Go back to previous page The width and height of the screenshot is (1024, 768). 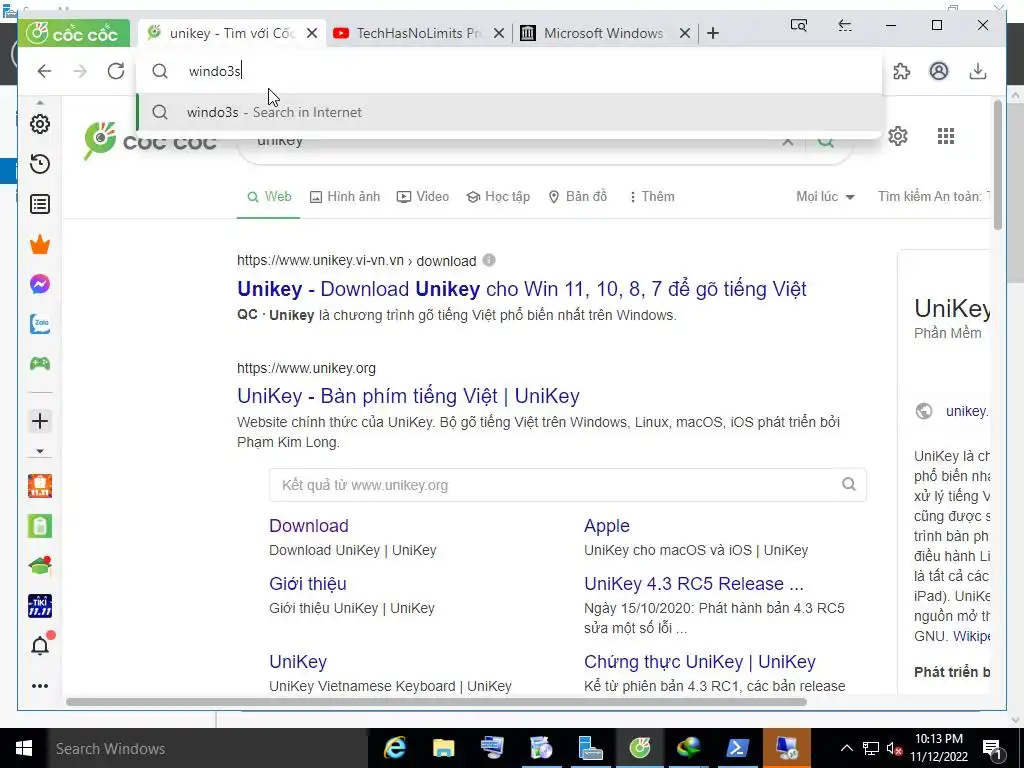click(x=44, y=71)
